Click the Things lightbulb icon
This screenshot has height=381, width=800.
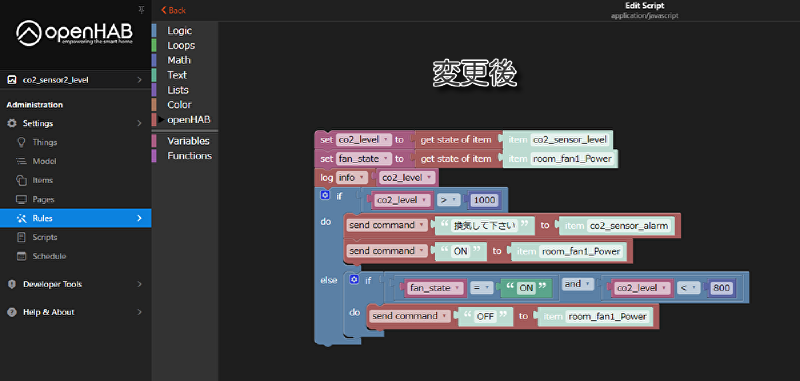coord(21,142)
